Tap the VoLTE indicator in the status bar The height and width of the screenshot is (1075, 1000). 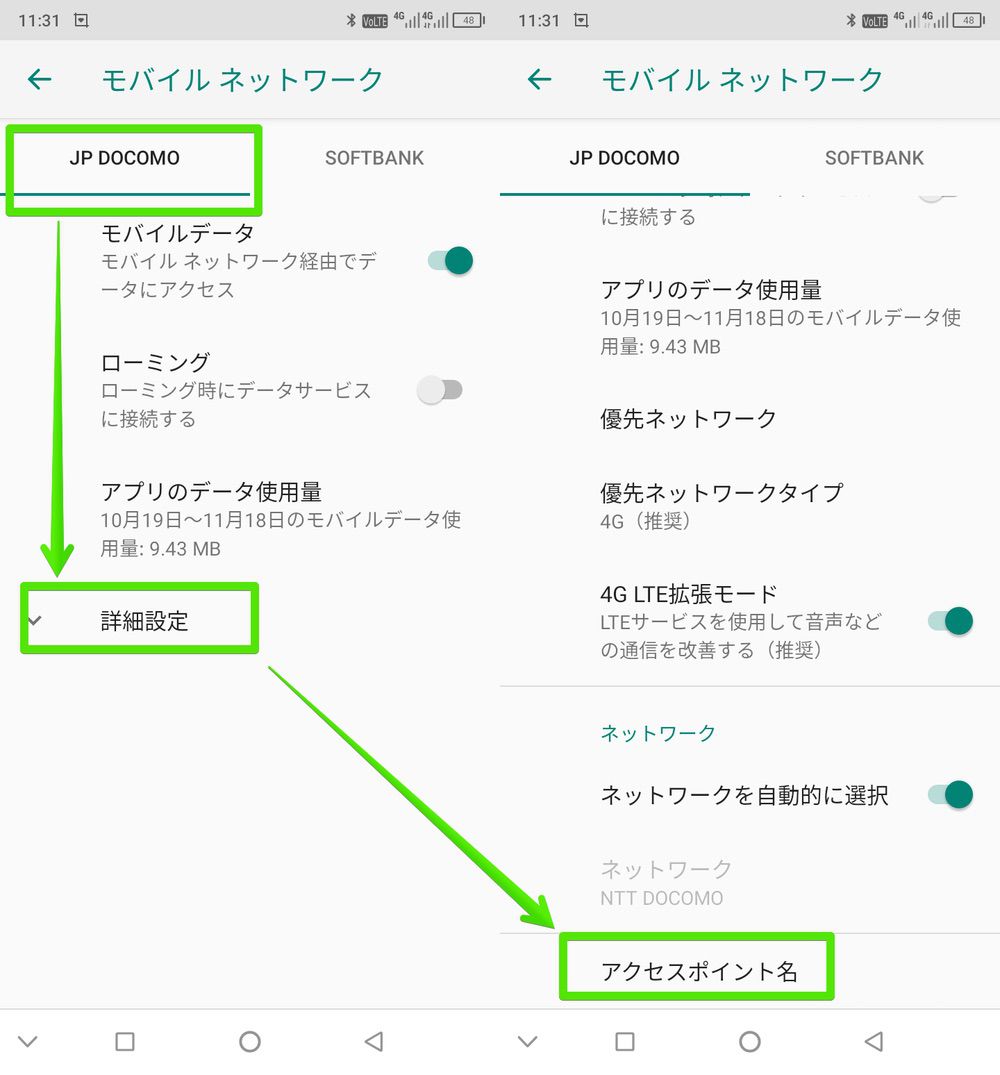pos(373,18)
